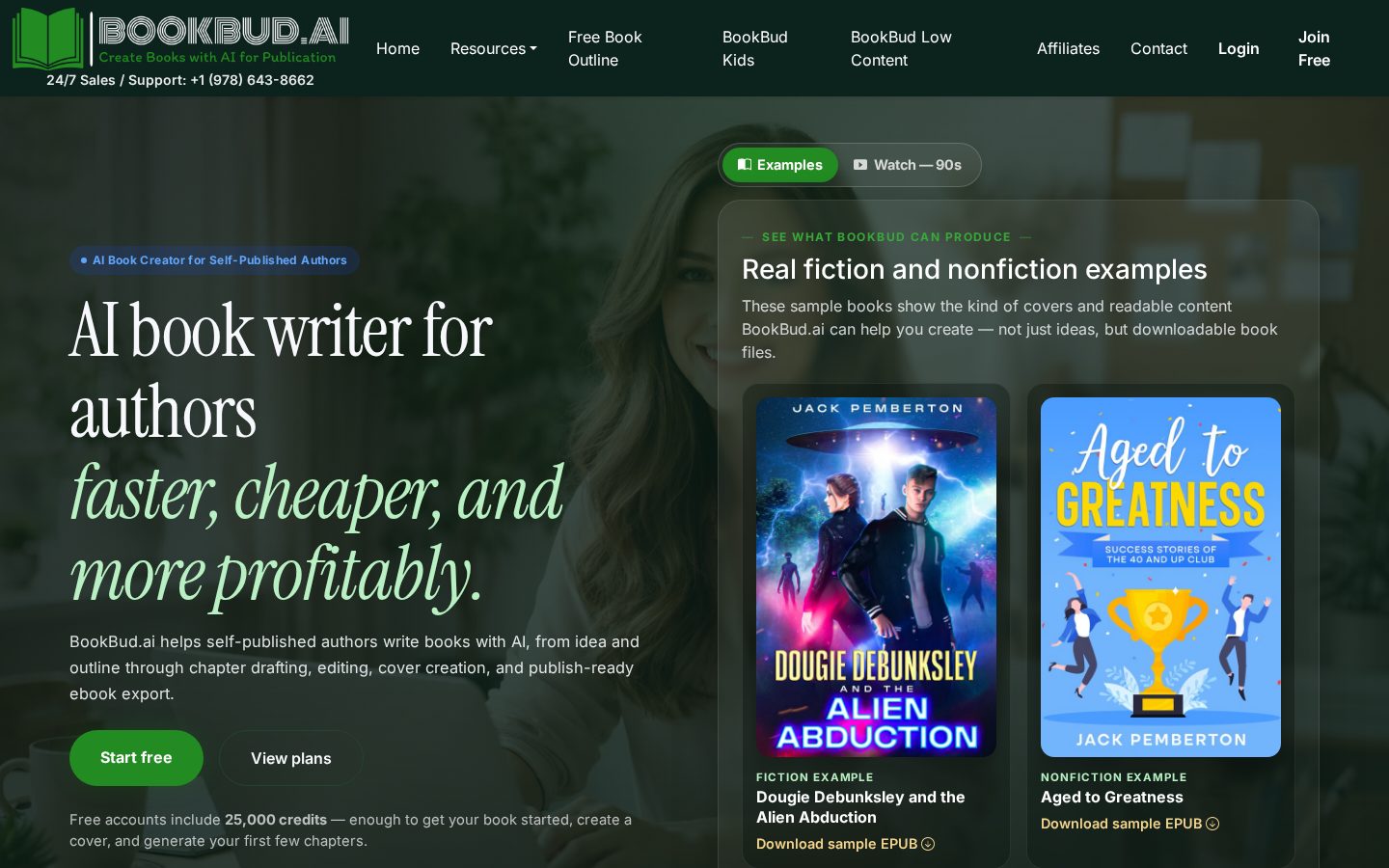The image size is (1389, 868).
Task: Click the AI Book Creator for Self-Published Authors badge
Action: (214, 260)
